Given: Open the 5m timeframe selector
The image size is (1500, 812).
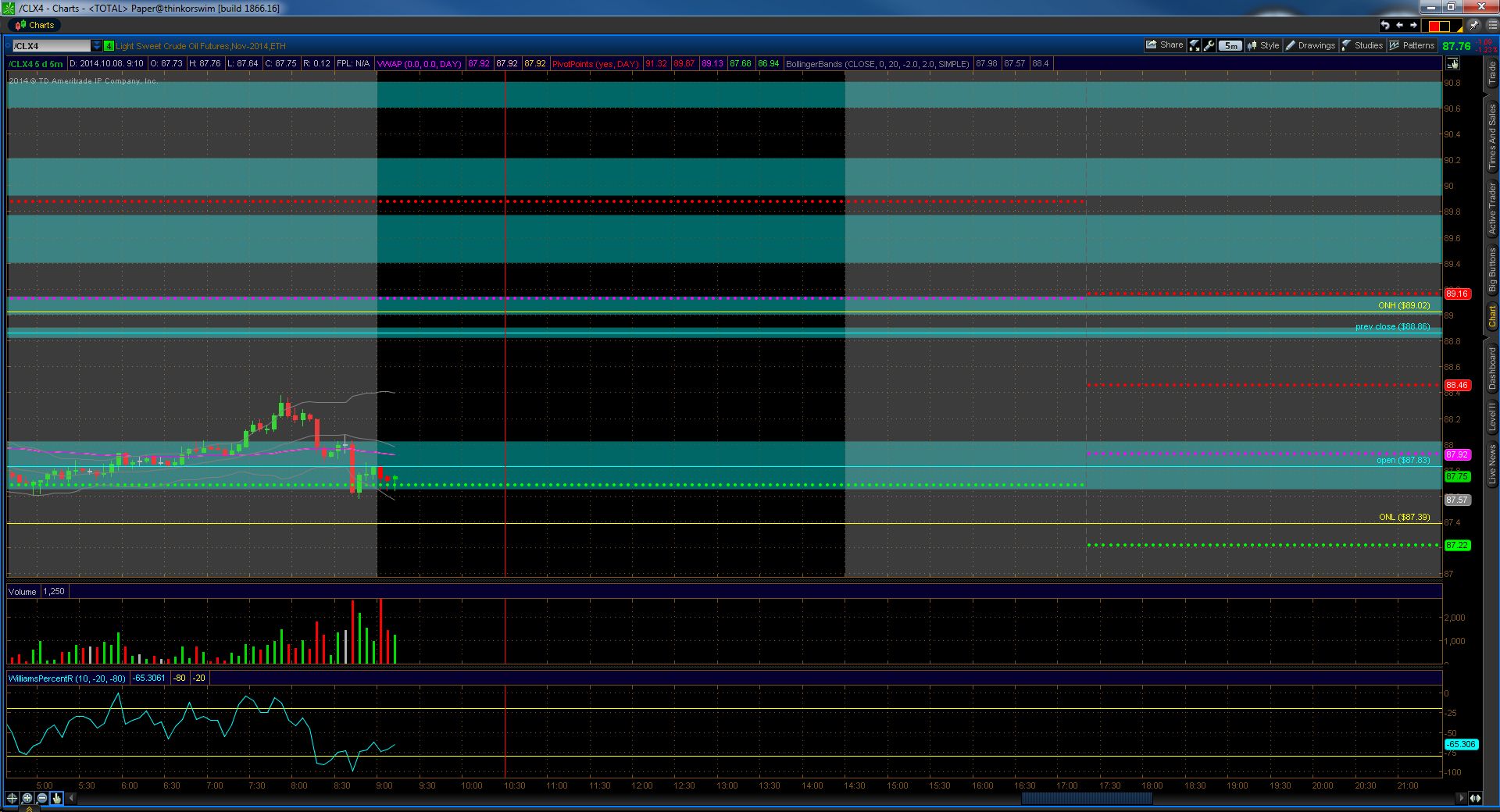Looking at the screenshot, I should [1230, 45].
